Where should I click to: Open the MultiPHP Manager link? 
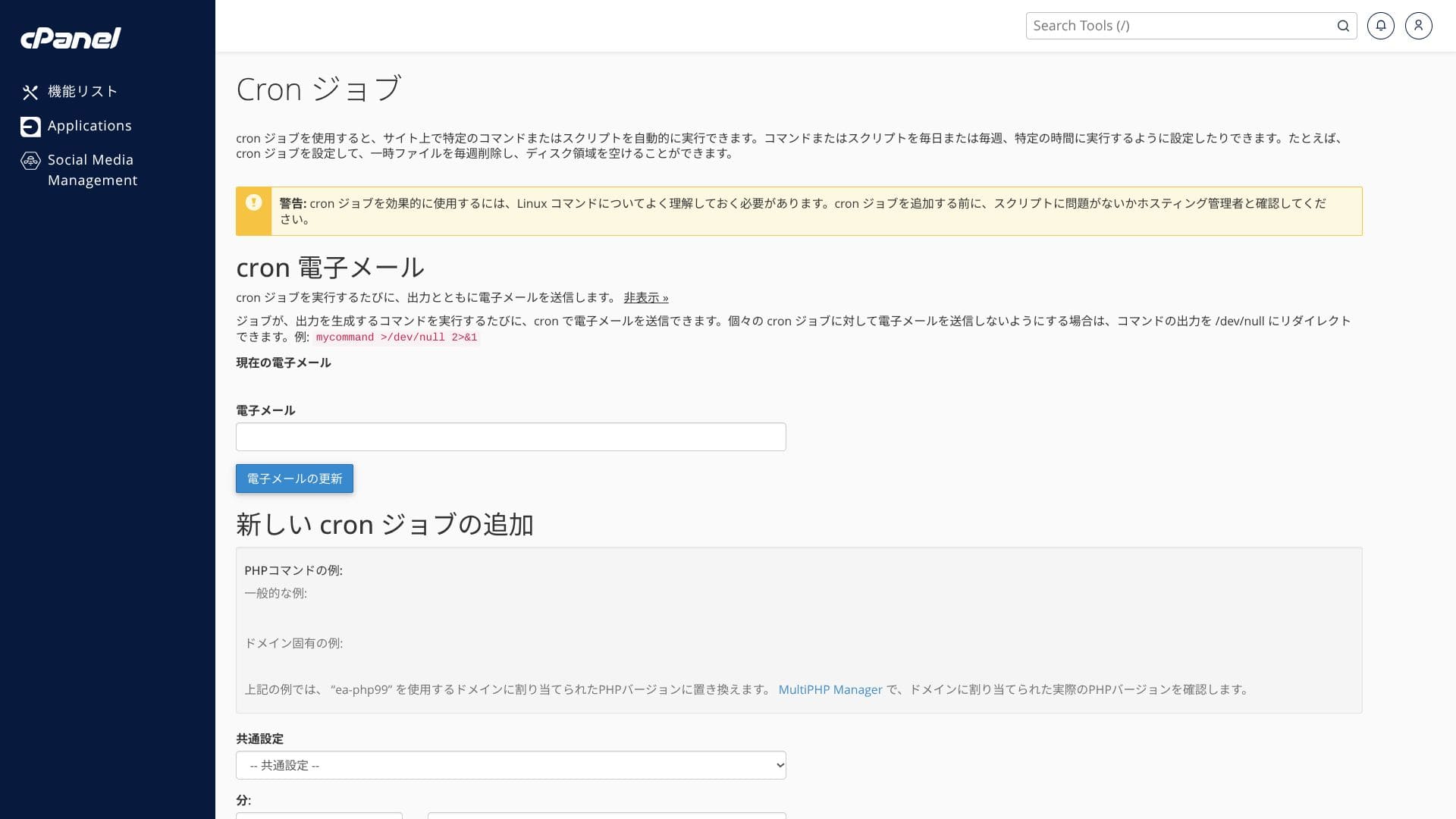click(x=830, y=689)
